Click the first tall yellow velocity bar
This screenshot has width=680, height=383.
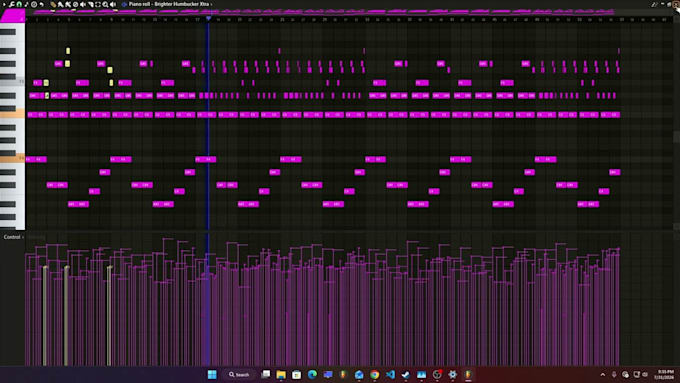45,316
